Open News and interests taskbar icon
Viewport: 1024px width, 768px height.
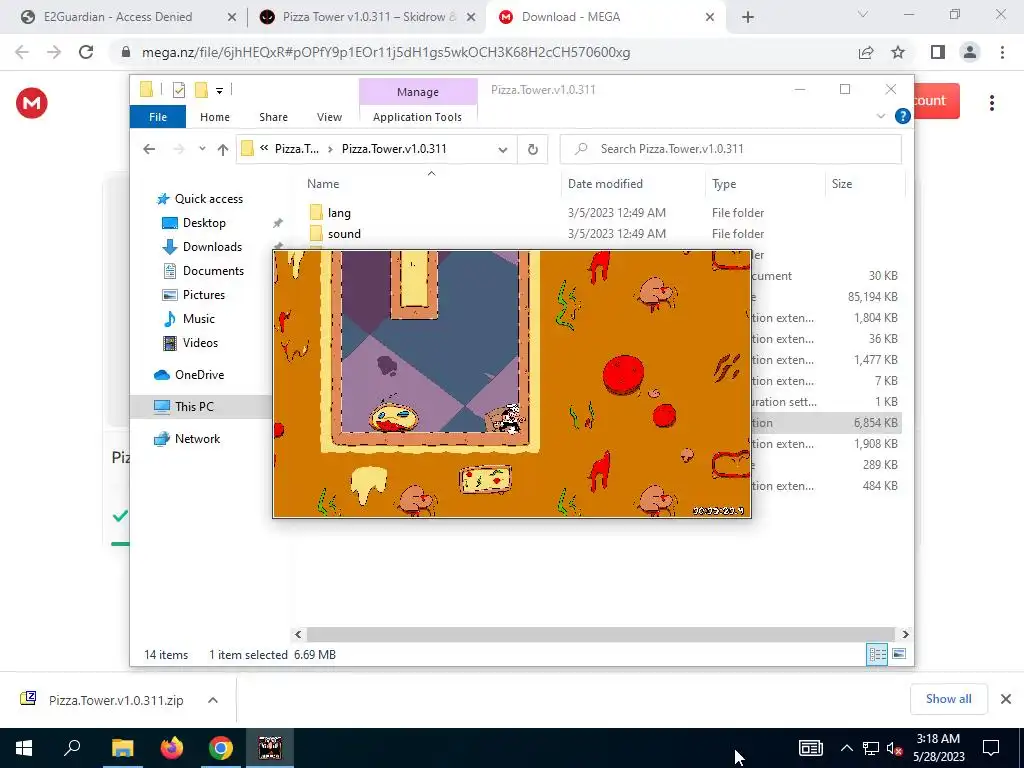coord(810,748)
